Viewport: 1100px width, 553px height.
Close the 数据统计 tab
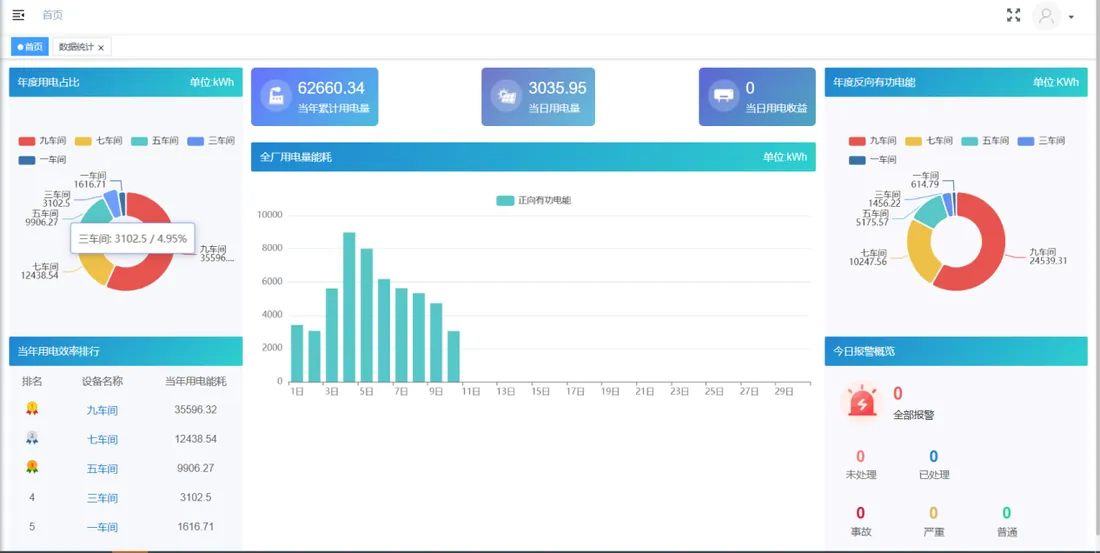[x=101, y=48]
